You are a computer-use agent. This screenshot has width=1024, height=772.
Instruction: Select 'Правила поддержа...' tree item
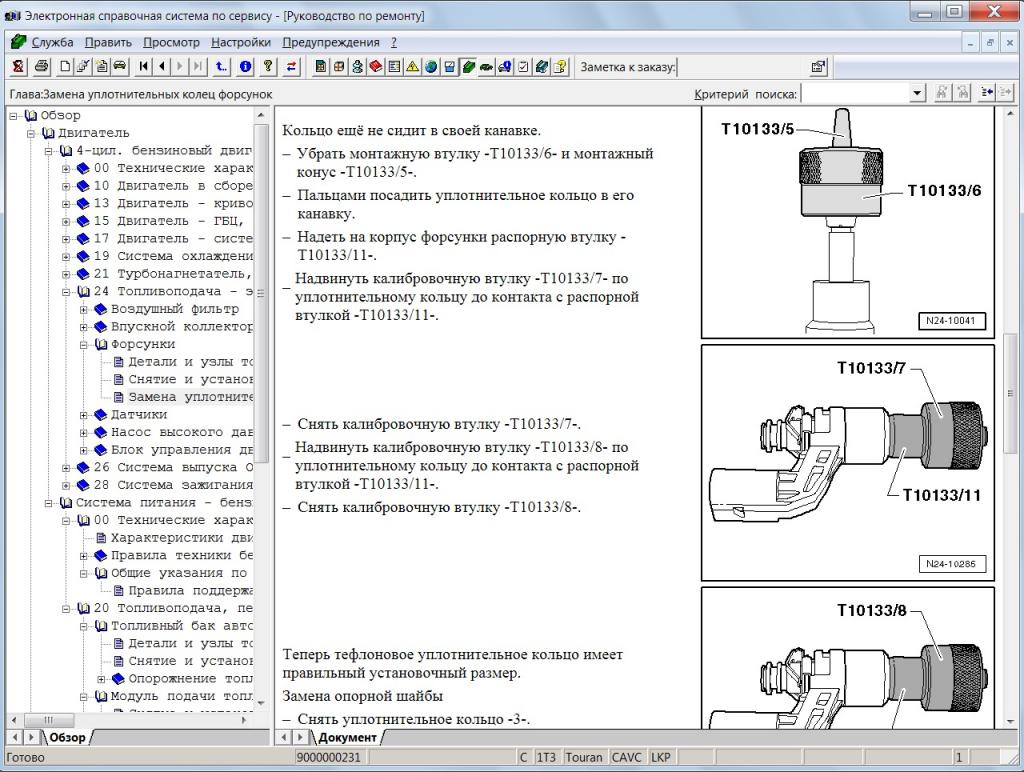click(x=191, y=591)
